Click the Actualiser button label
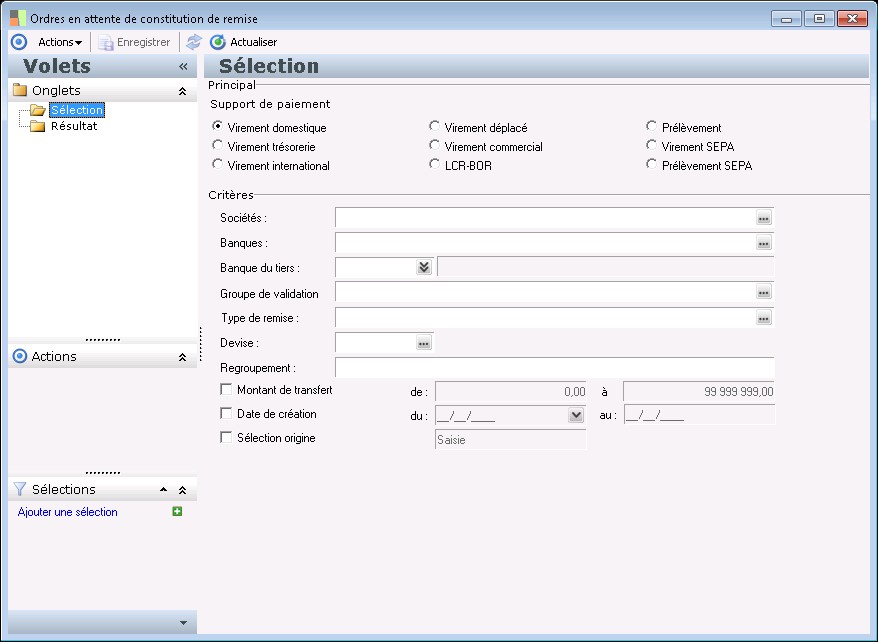The width and height of the screenshot is (878, 642). pyautogui.click(x=254, y=42)
